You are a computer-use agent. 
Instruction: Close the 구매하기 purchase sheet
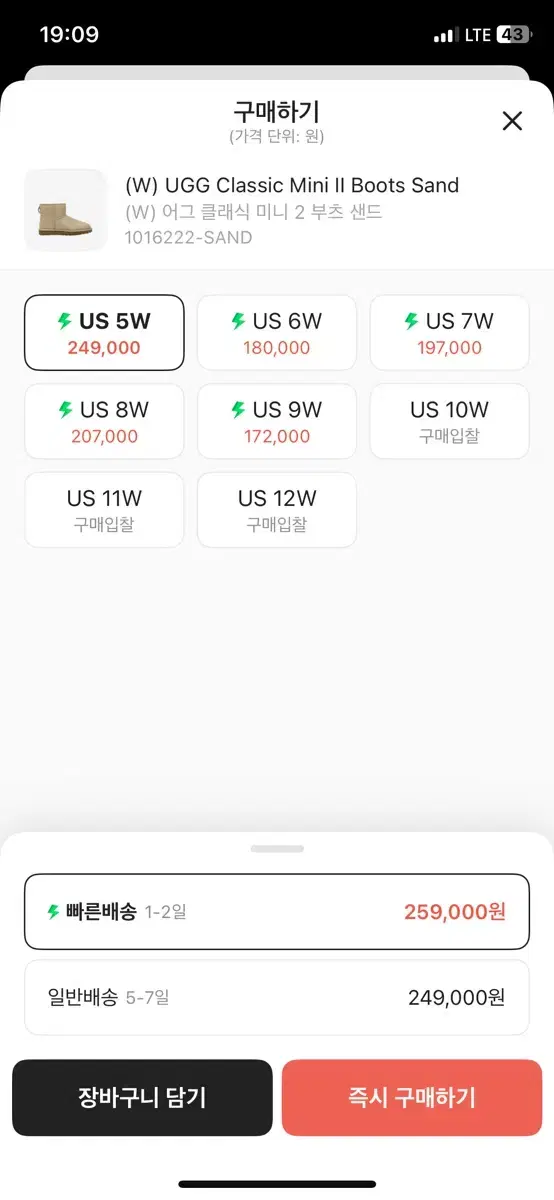(x=512, y=121)
